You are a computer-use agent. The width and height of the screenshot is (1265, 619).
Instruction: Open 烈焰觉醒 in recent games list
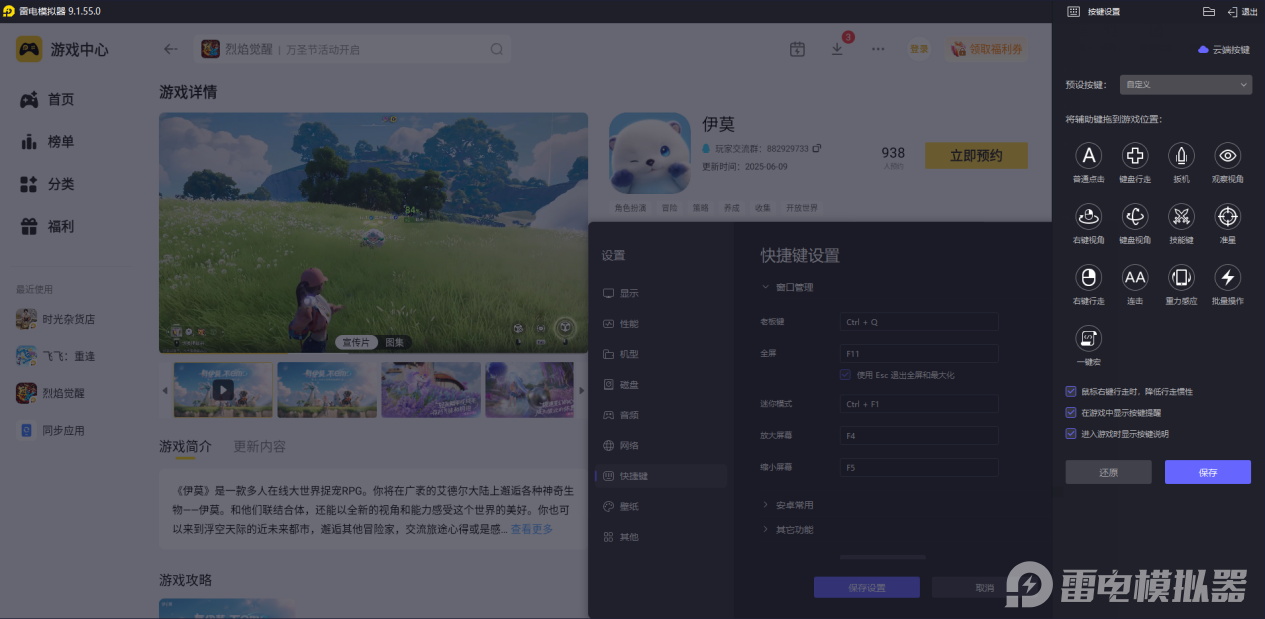click(51, 393)
